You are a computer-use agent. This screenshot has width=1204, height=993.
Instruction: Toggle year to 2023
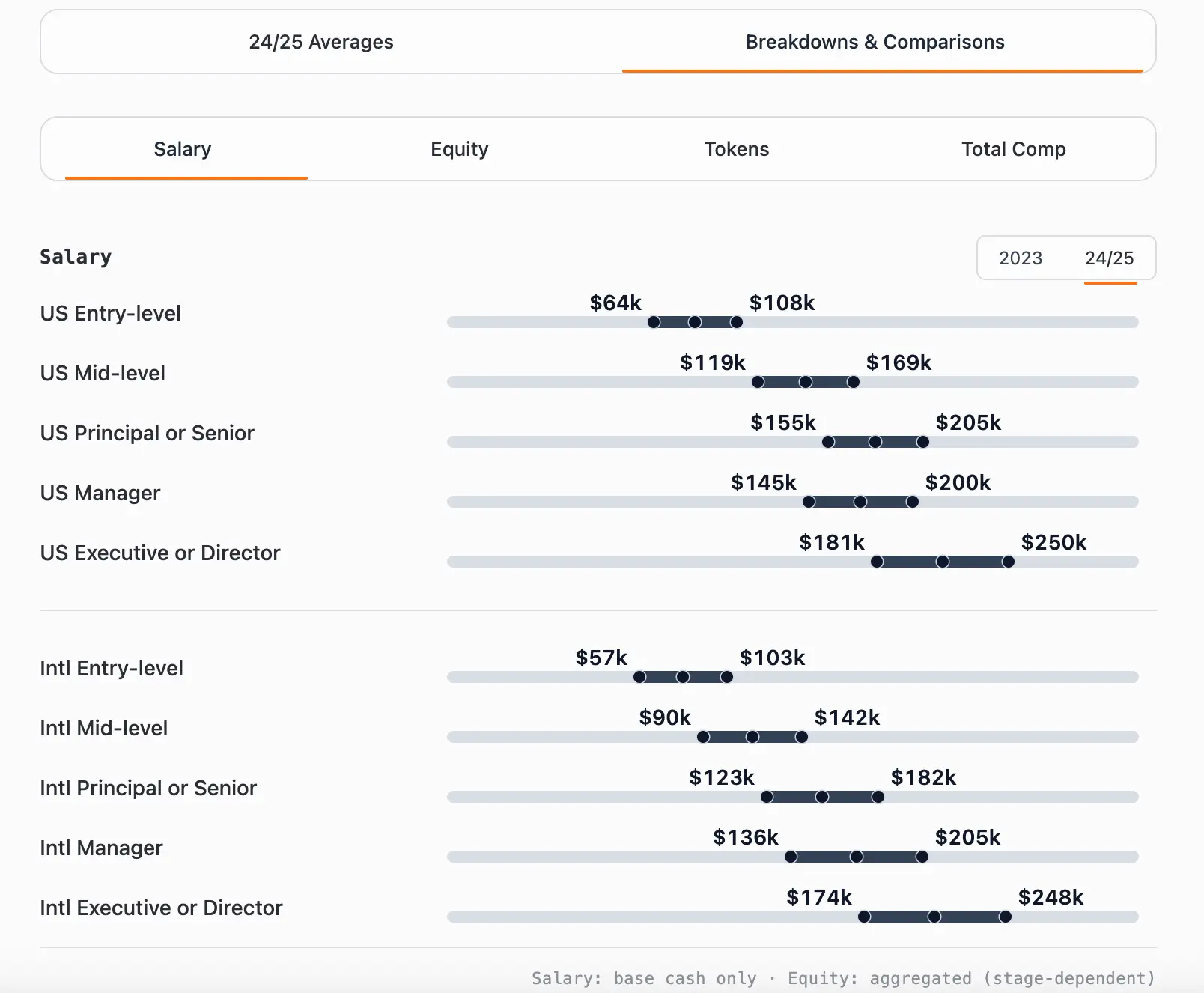(x=1020, y=258)
